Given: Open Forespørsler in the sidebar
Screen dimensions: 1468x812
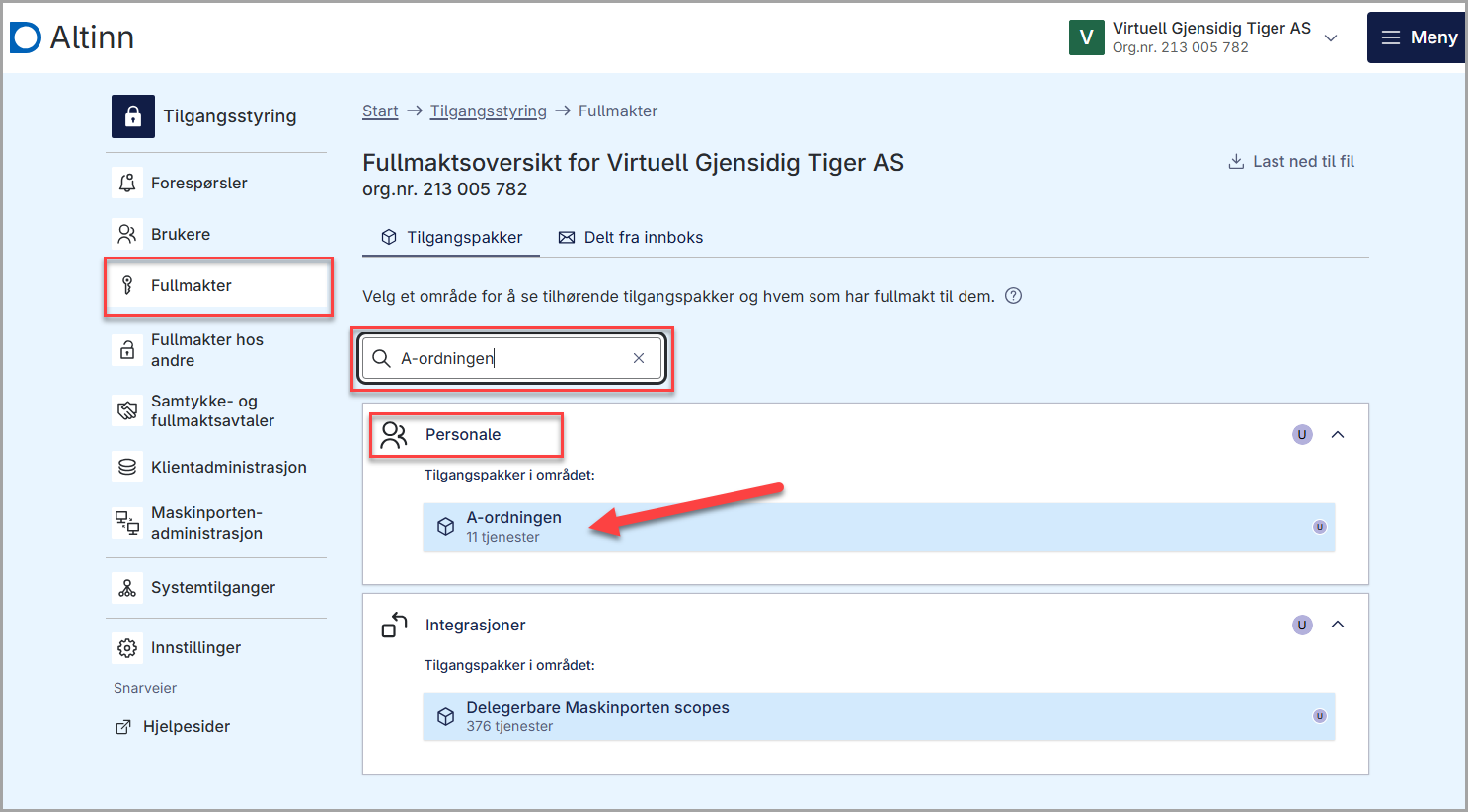Looking at the screenshot, I should click(x=216, y=183).
